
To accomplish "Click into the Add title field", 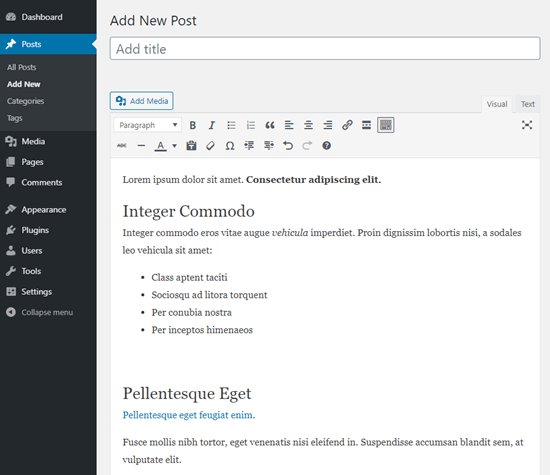I will 325,49.
